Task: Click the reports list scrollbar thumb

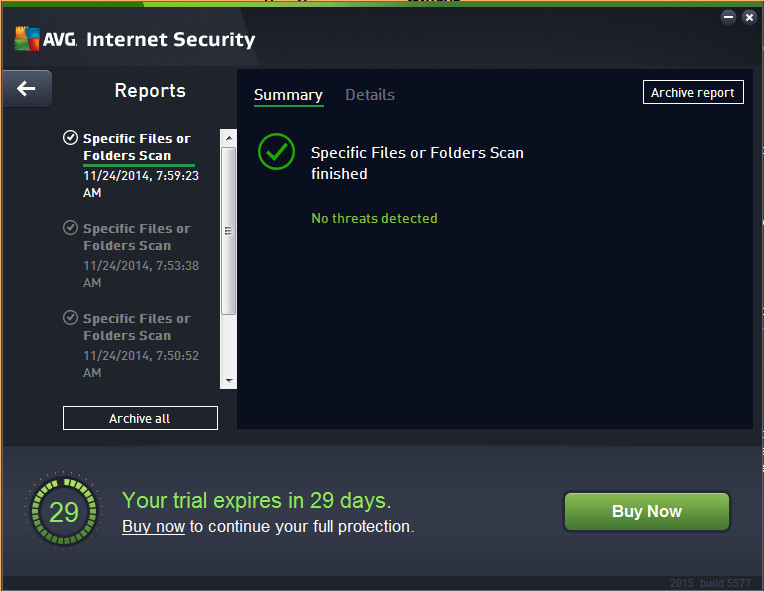Action: click(229, 229)
